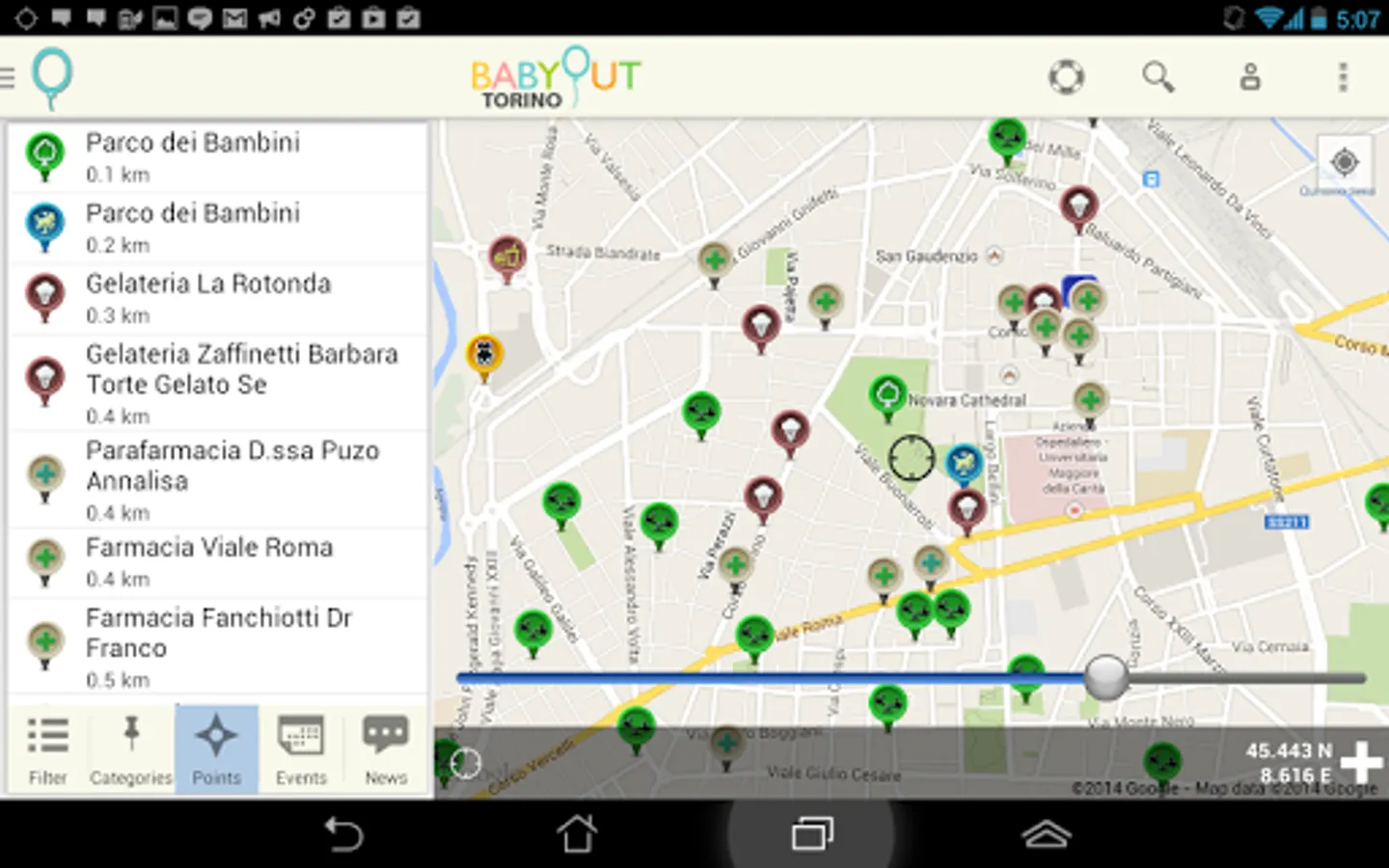Open the hamburger menu beside balloon logo

[x=8, y=77]
